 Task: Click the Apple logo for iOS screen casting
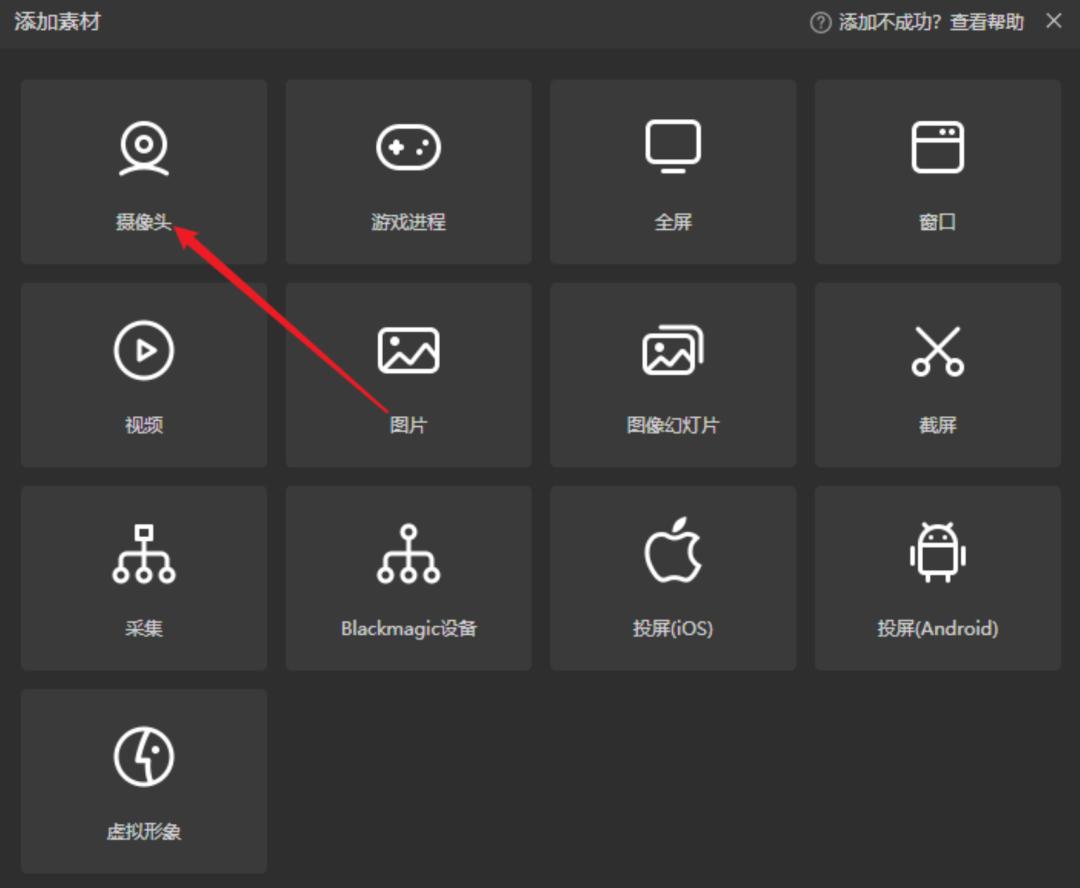tap(673, 550)
